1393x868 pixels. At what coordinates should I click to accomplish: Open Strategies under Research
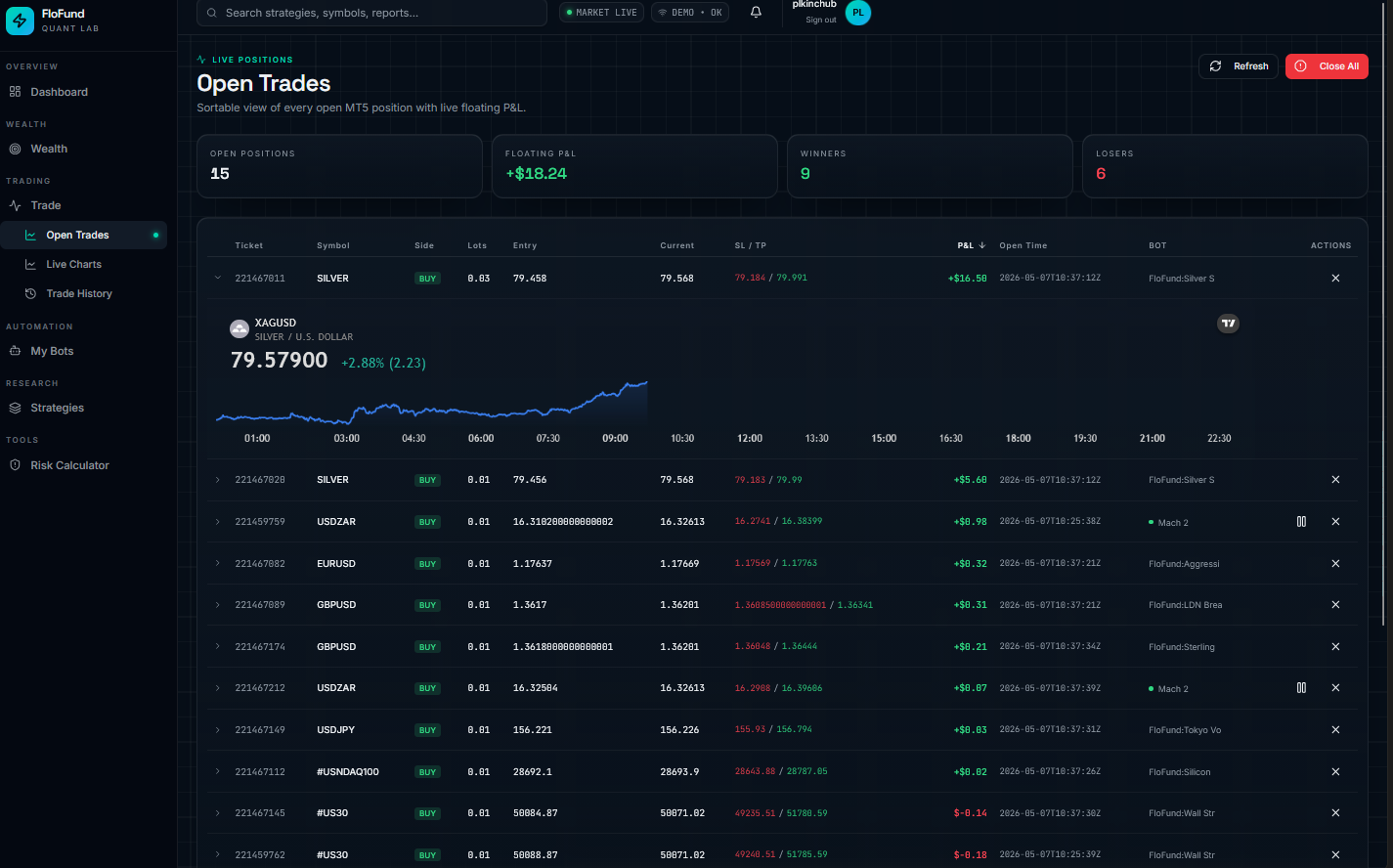(x=84, y=408)
